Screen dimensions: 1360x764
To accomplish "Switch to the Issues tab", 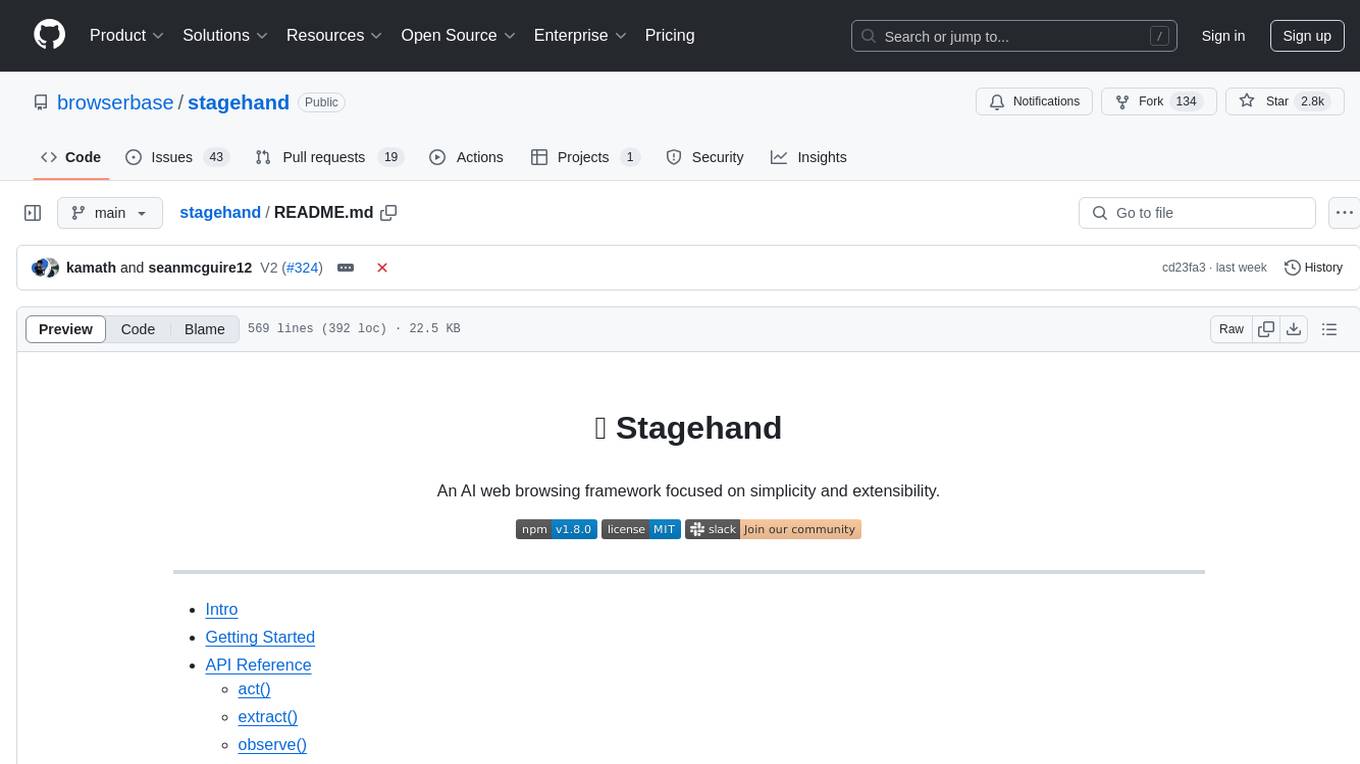I will (177, 157).
